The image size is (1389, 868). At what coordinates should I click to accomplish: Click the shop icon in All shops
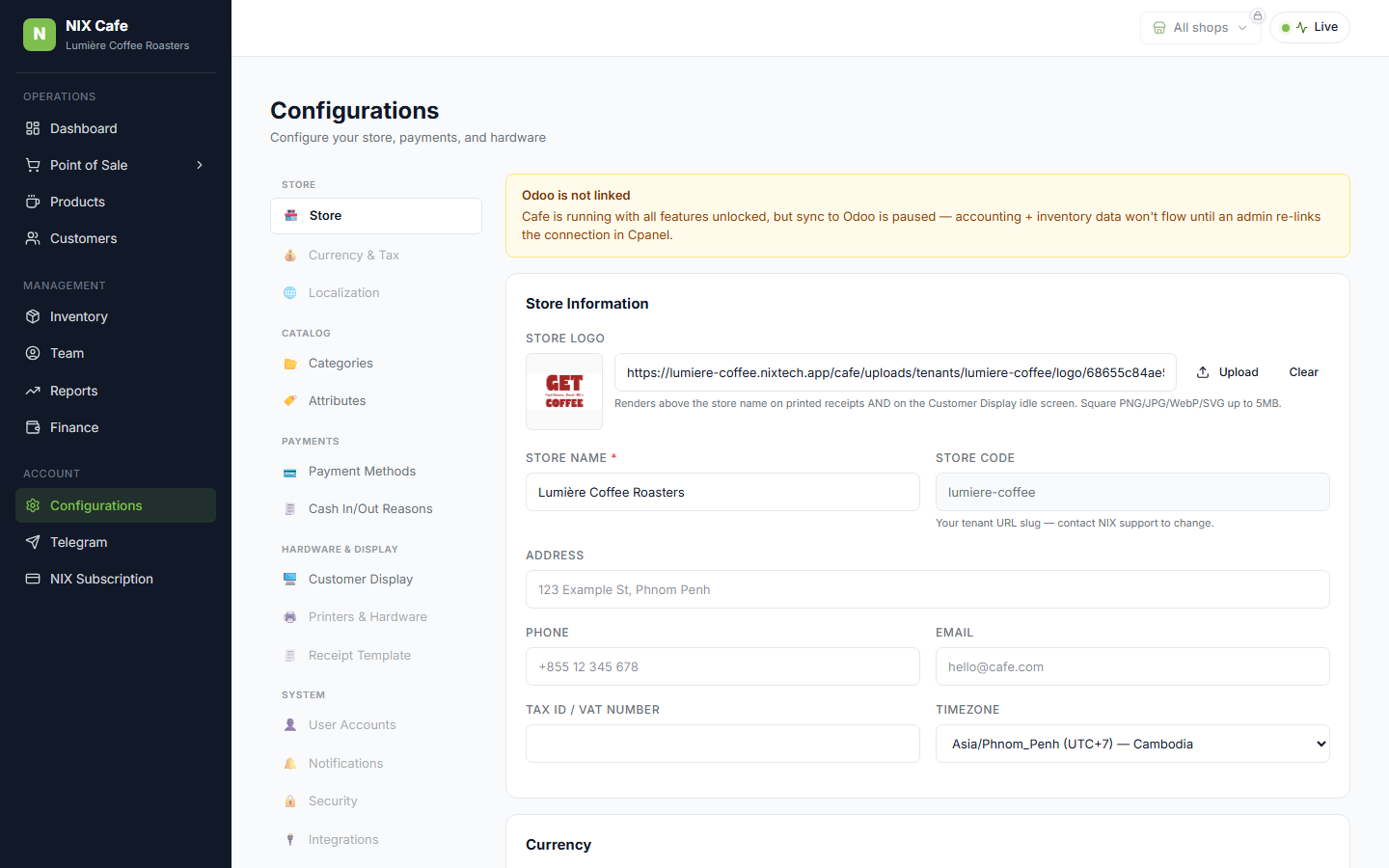click(x=1159, y=28)
